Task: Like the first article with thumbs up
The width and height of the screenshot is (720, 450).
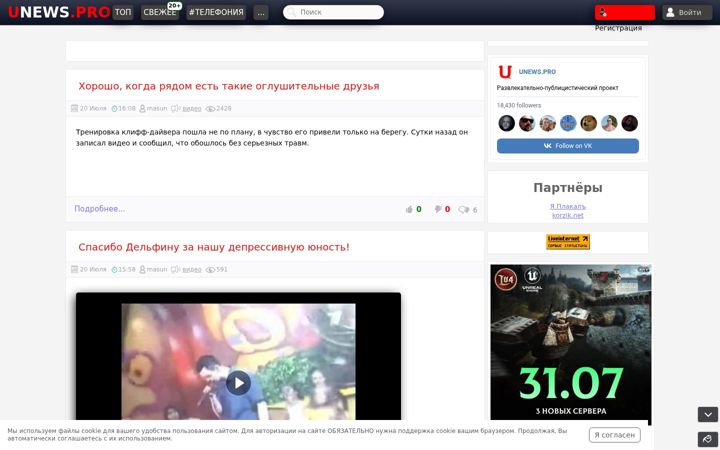Action: [x=409, y=209]
